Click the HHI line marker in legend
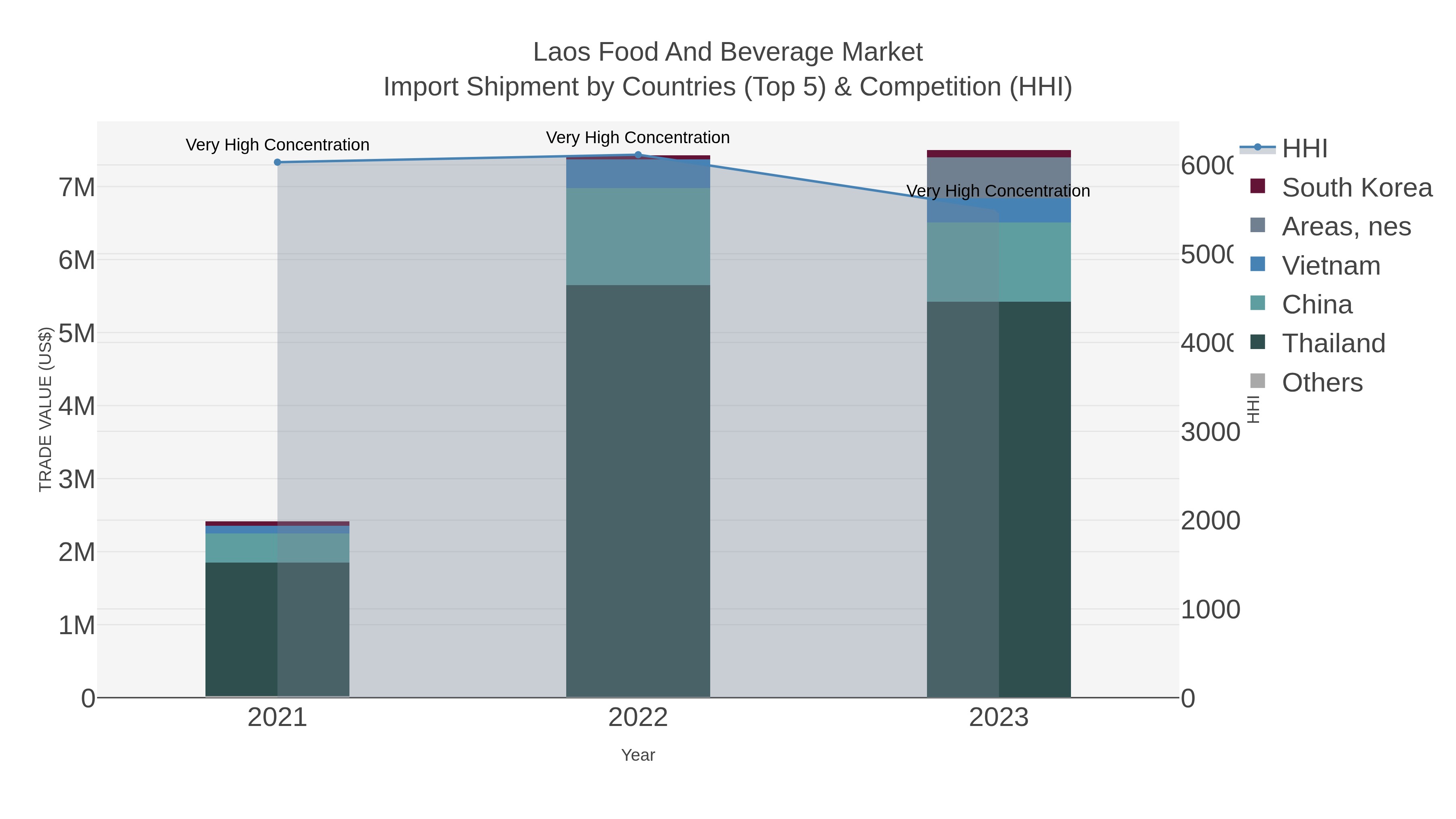 click(1257, 148)
